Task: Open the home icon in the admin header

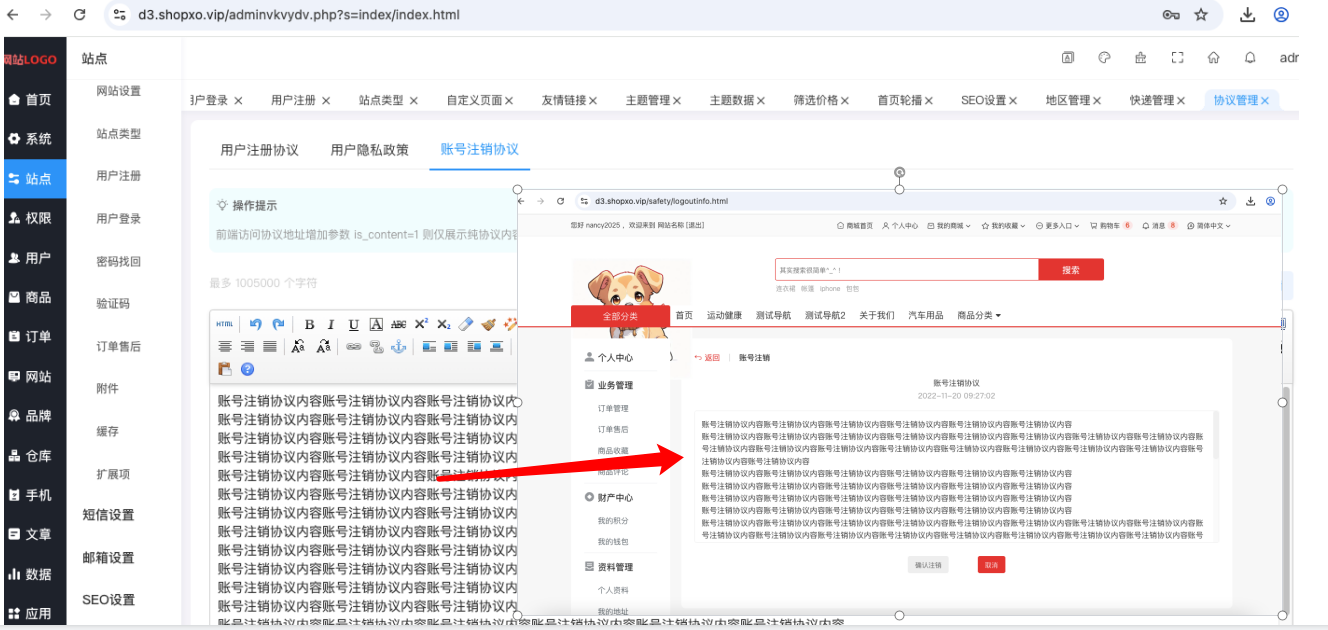Action: pyautogui.click(x=1213, y=58)
